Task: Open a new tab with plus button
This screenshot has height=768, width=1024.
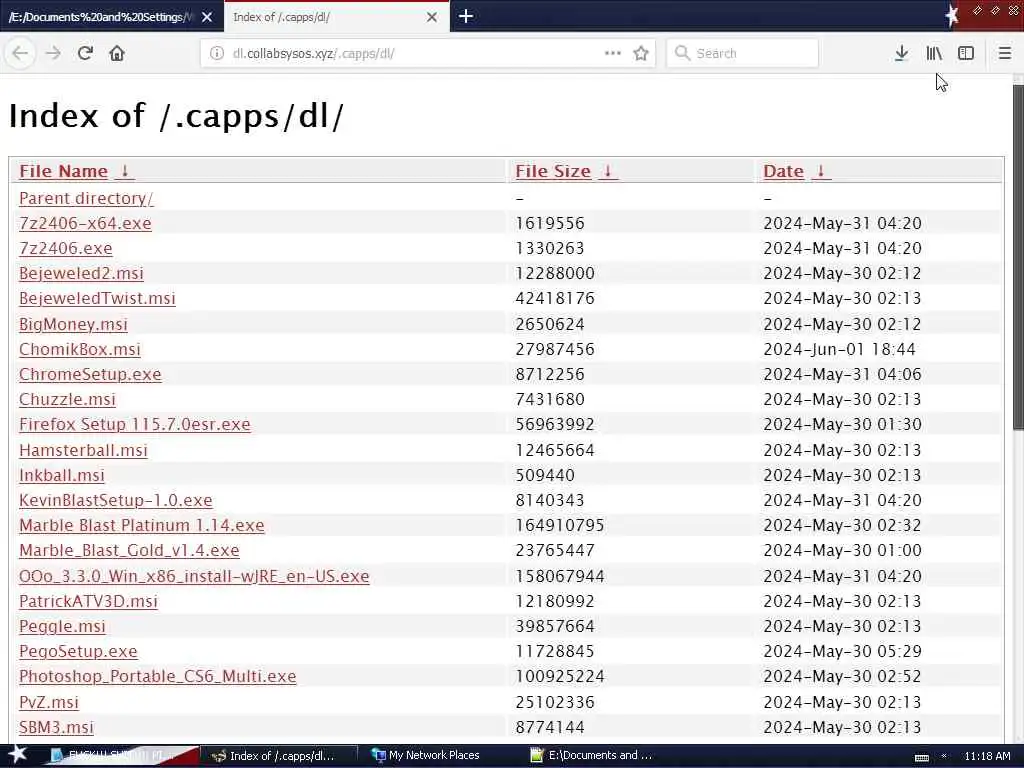Action: coord(466,16)
